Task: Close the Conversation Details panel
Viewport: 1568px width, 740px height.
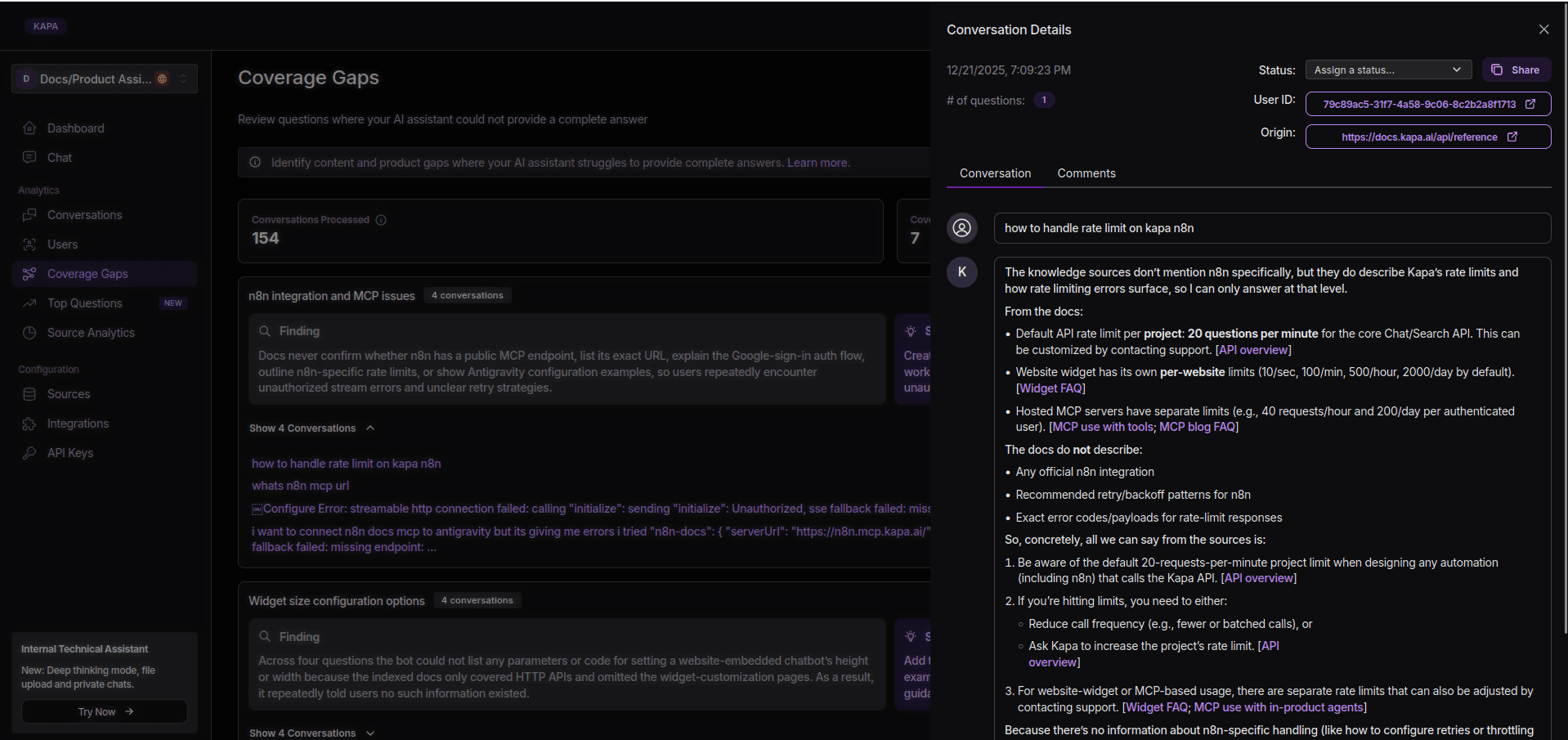Action: click(x=1543, y=29)
